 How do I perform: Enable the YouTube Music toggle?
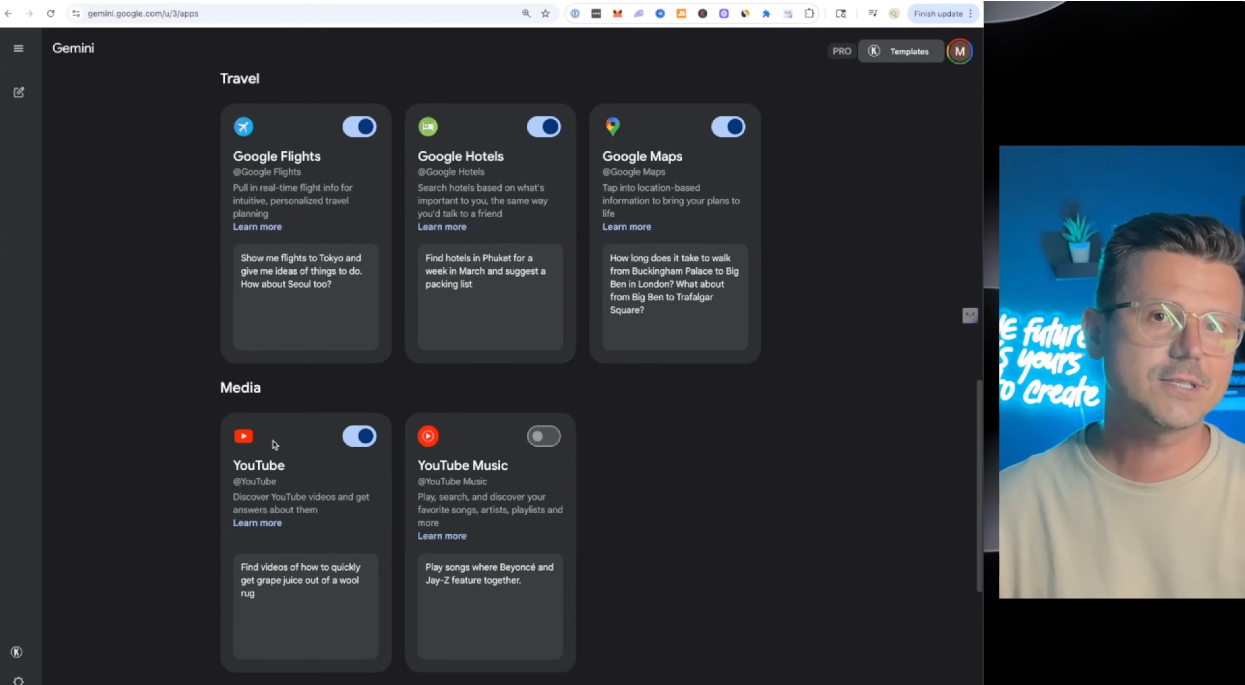544,436
